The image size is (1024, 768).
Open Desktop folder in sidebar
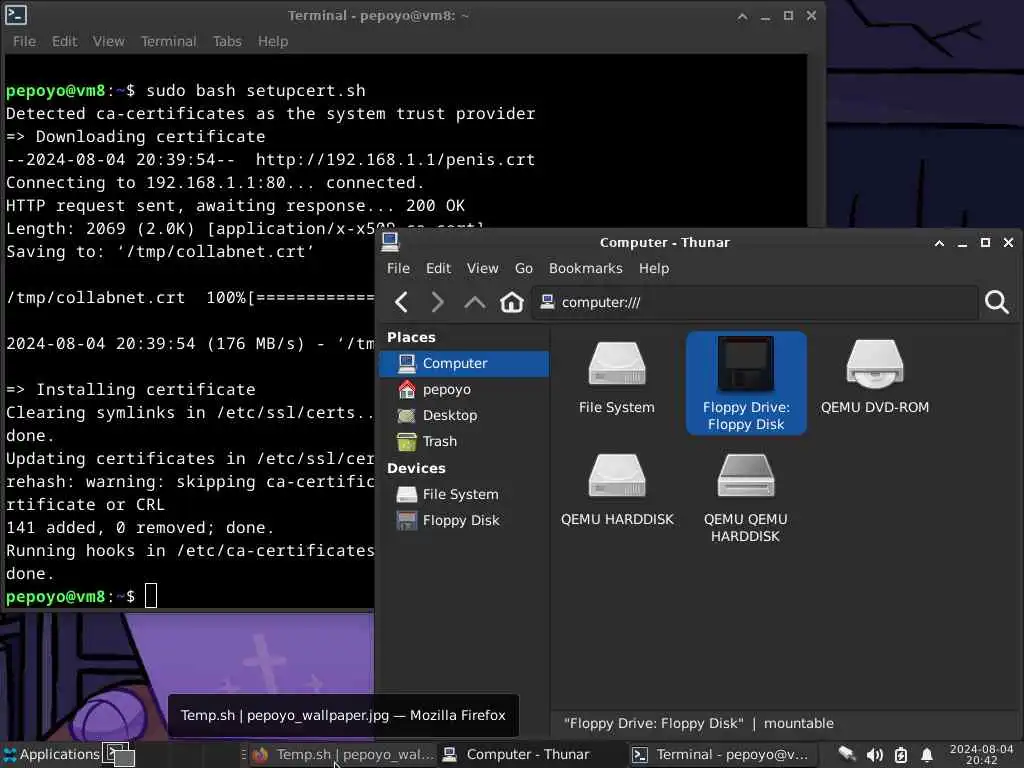464,415
